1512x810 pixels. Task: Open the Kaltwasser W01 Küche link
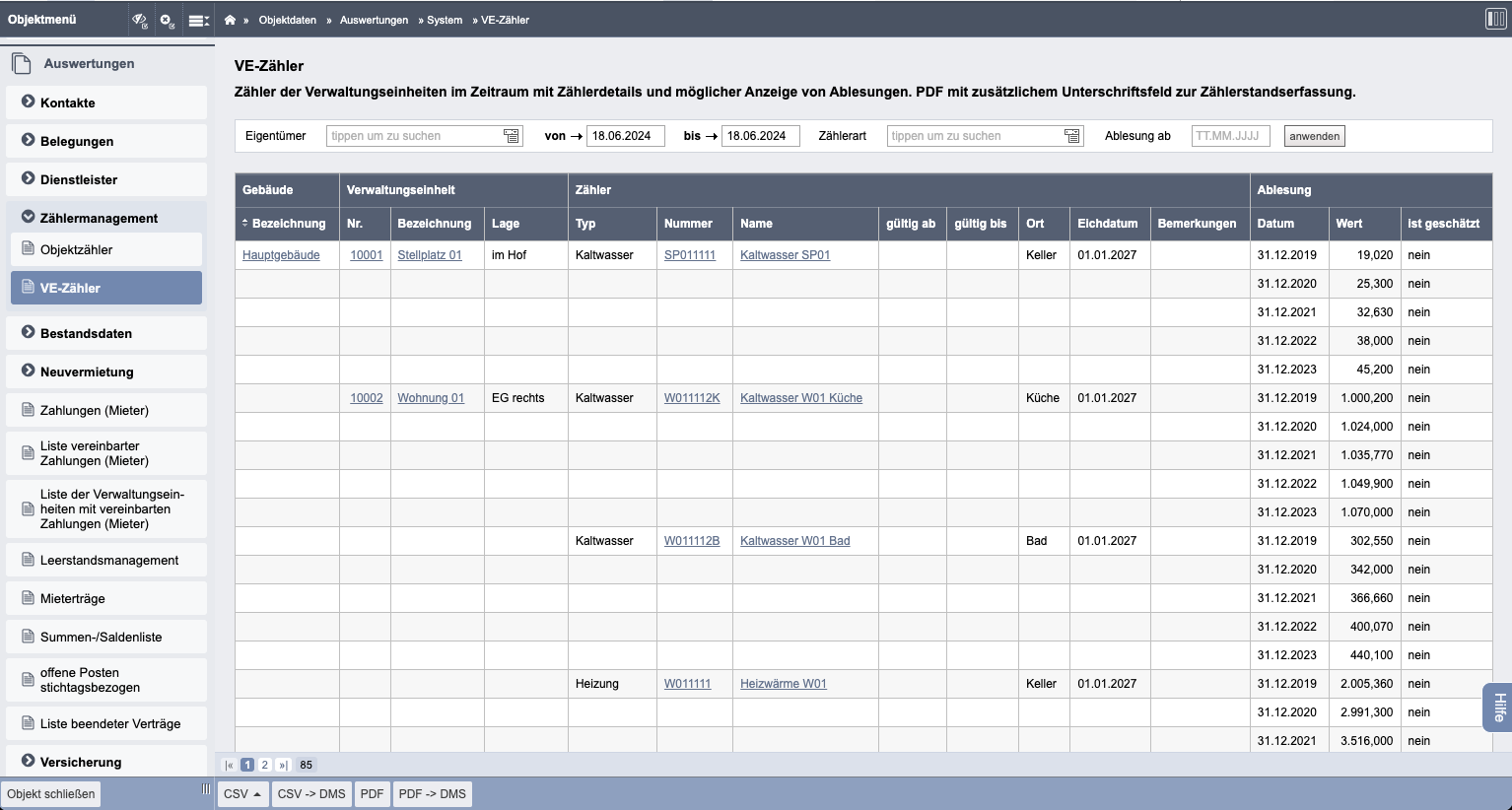point(800,398)
